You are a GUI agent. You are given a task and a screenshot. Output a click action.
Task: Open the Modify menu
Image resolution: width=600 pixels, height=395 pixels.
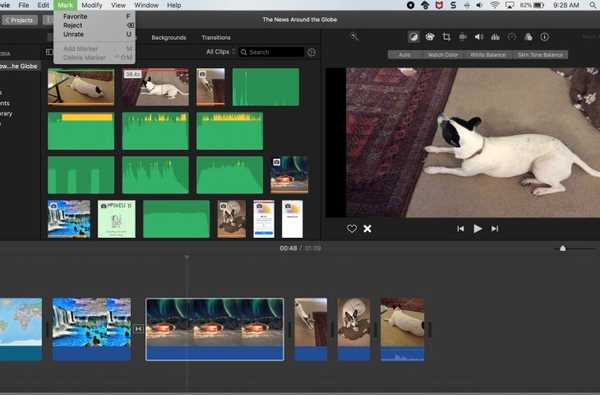[92, 5]
